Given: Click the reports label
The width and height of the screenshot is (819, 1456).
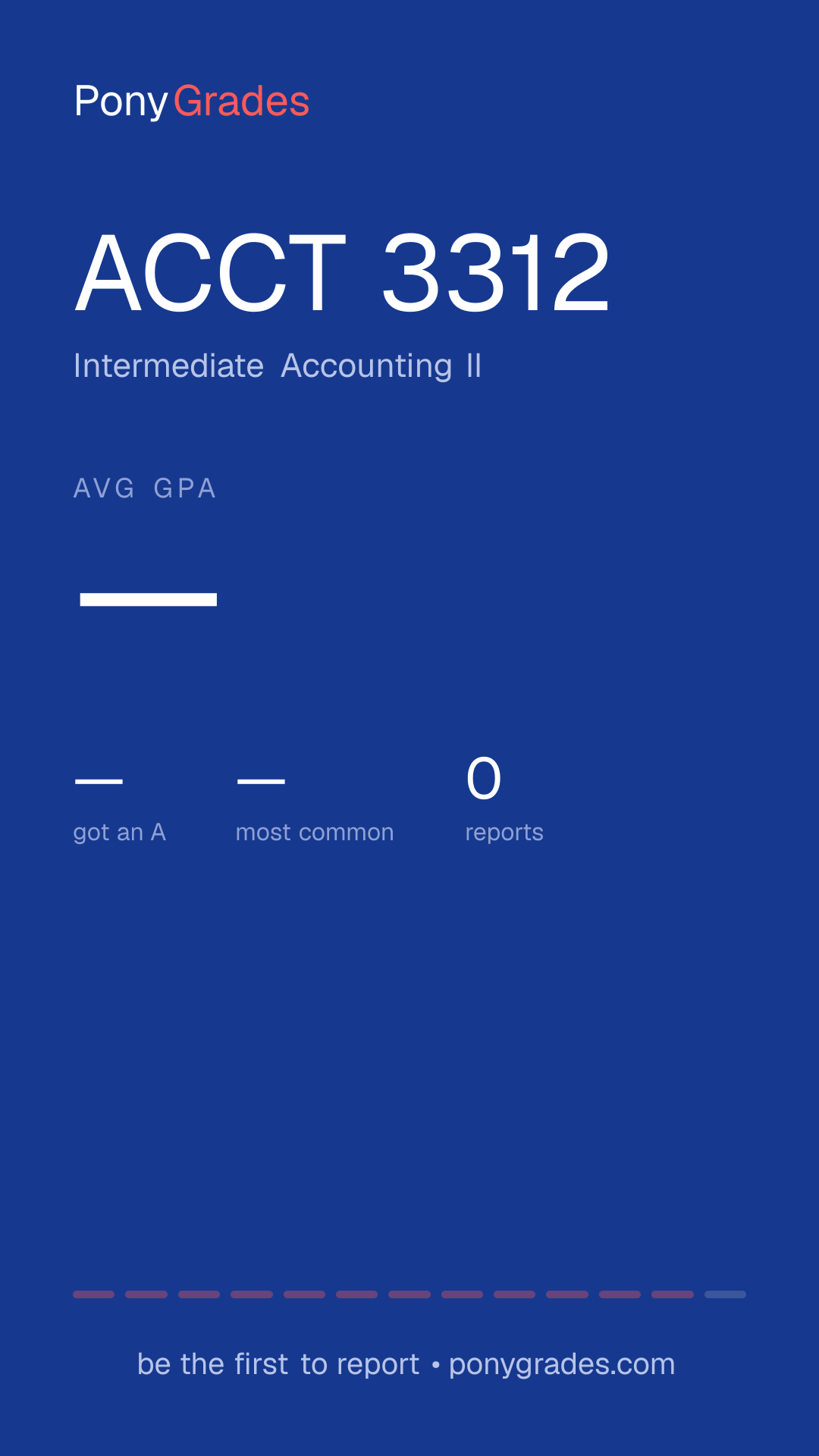Looking at the screenshot, I should [504, 832].
